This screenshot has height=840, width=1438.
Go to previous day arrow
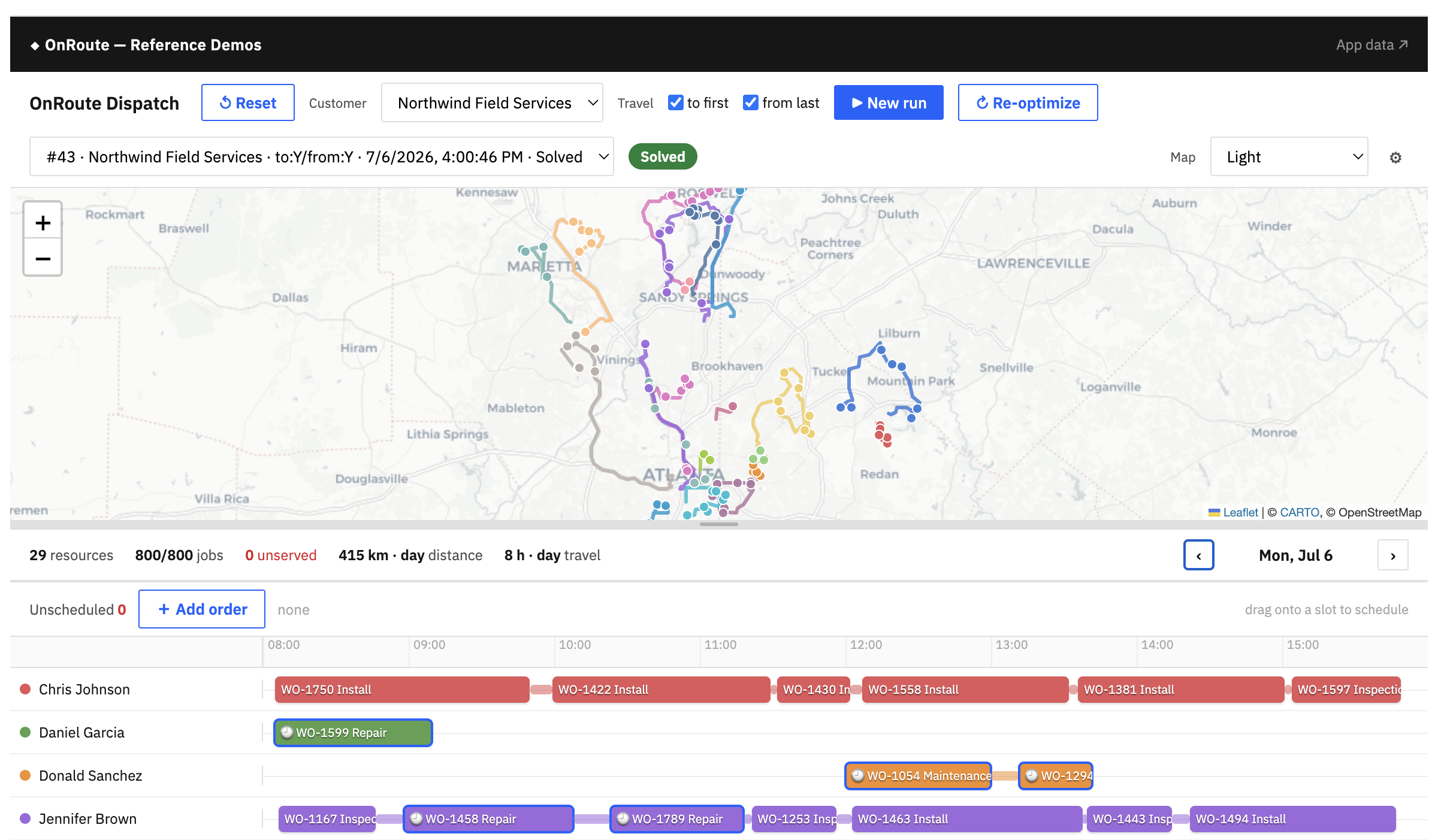1198,555
